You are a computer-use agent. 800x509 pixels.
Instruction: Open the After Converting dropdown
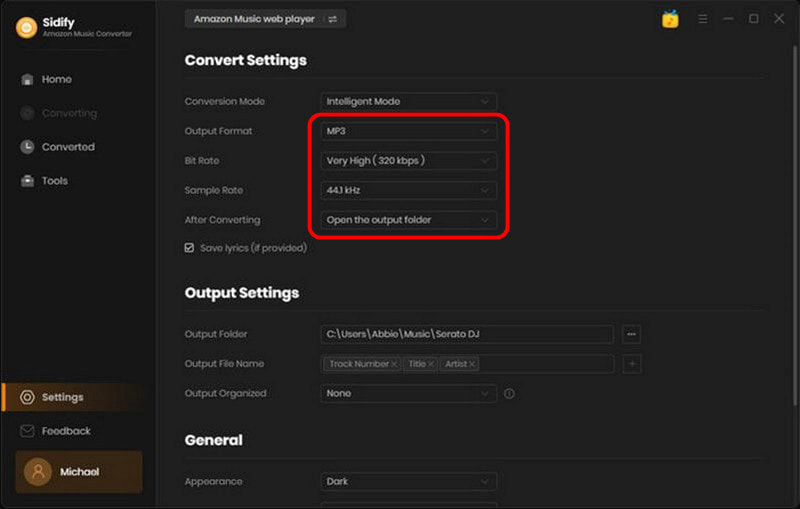tap(409, 220)
